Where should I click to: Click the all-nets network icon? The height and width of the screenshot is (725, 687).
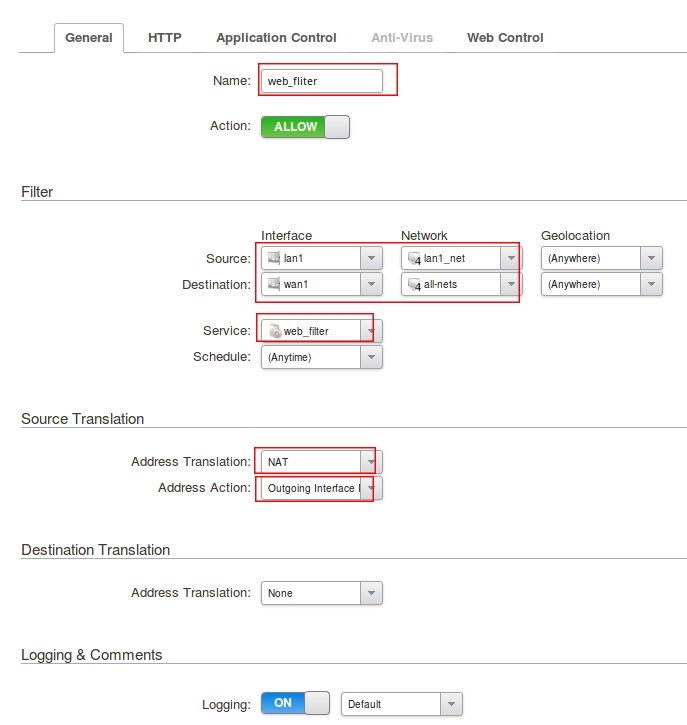coord(415,285)
